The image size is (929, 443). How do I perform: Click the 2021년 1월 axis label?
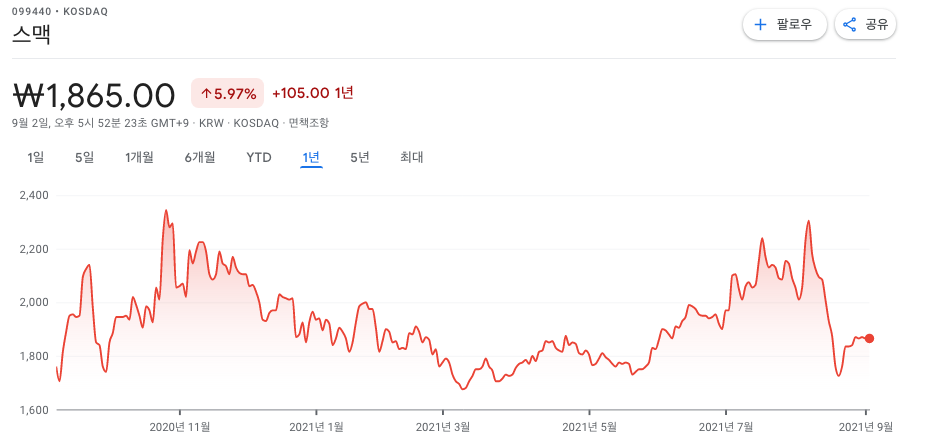(x=316, y=427)
